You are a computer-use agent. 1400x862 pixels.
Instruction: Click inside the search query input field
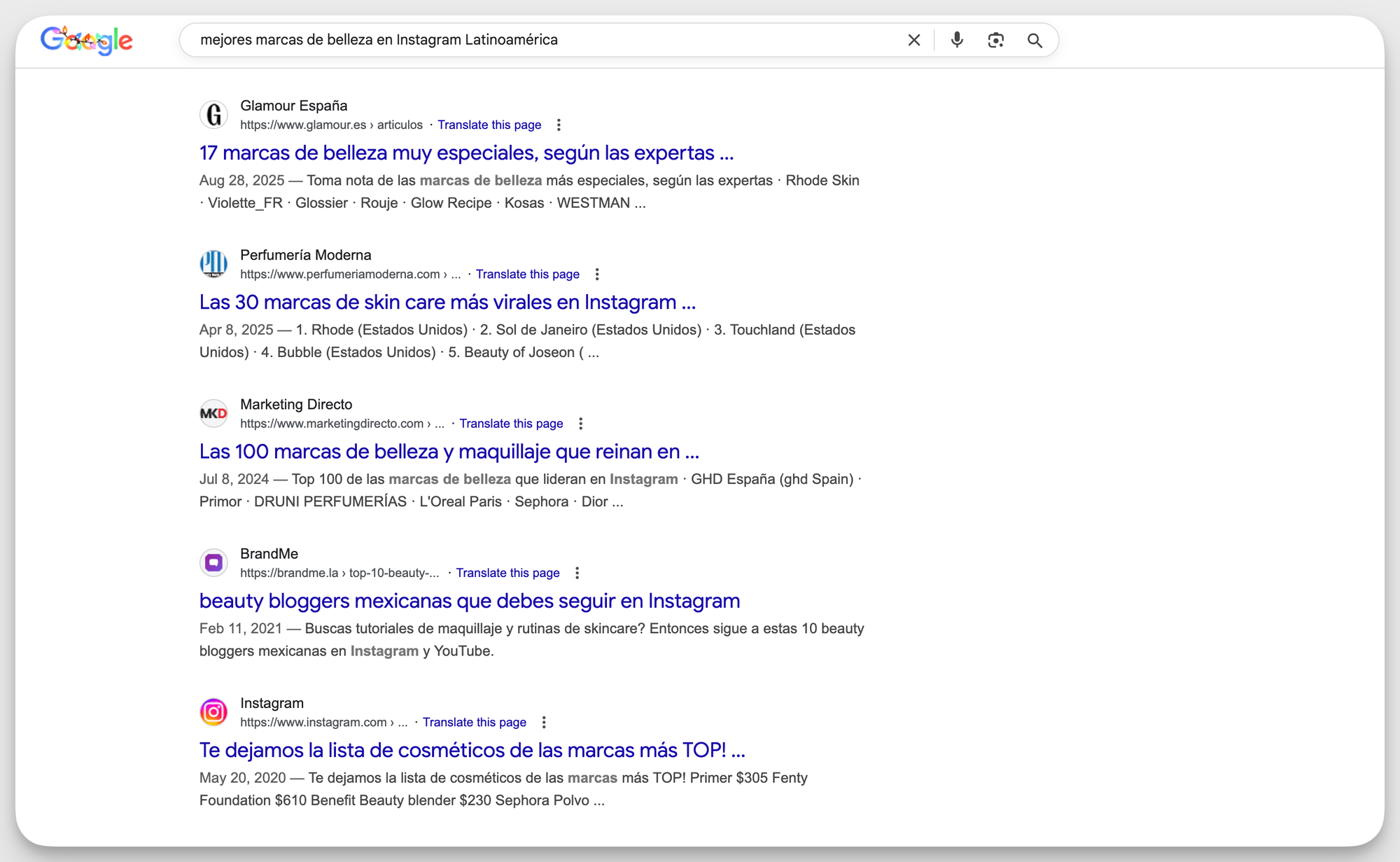pos(490,40)
